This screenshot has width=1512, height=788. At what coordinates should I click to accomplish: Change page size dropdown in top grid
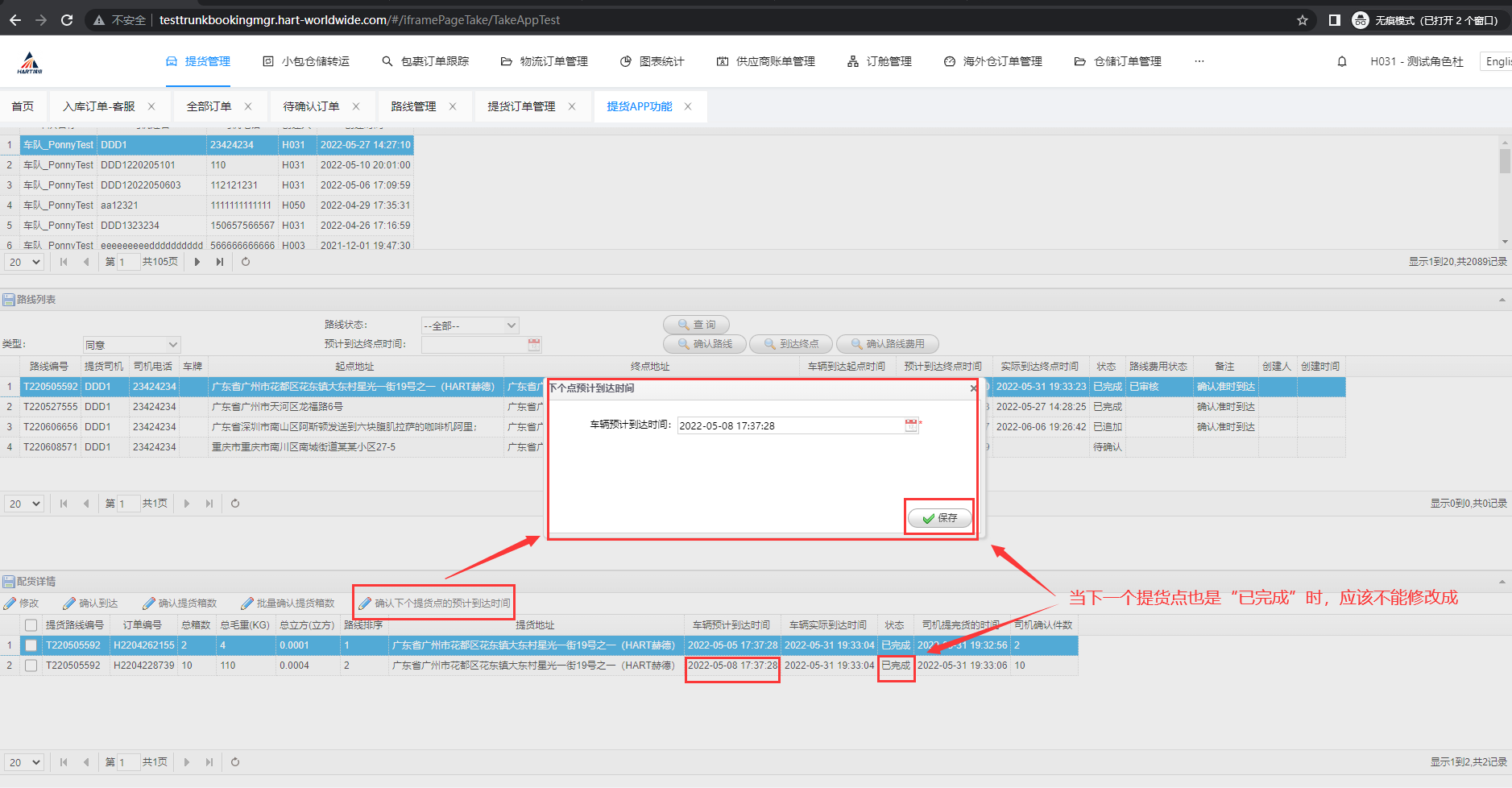pos(24,262)
